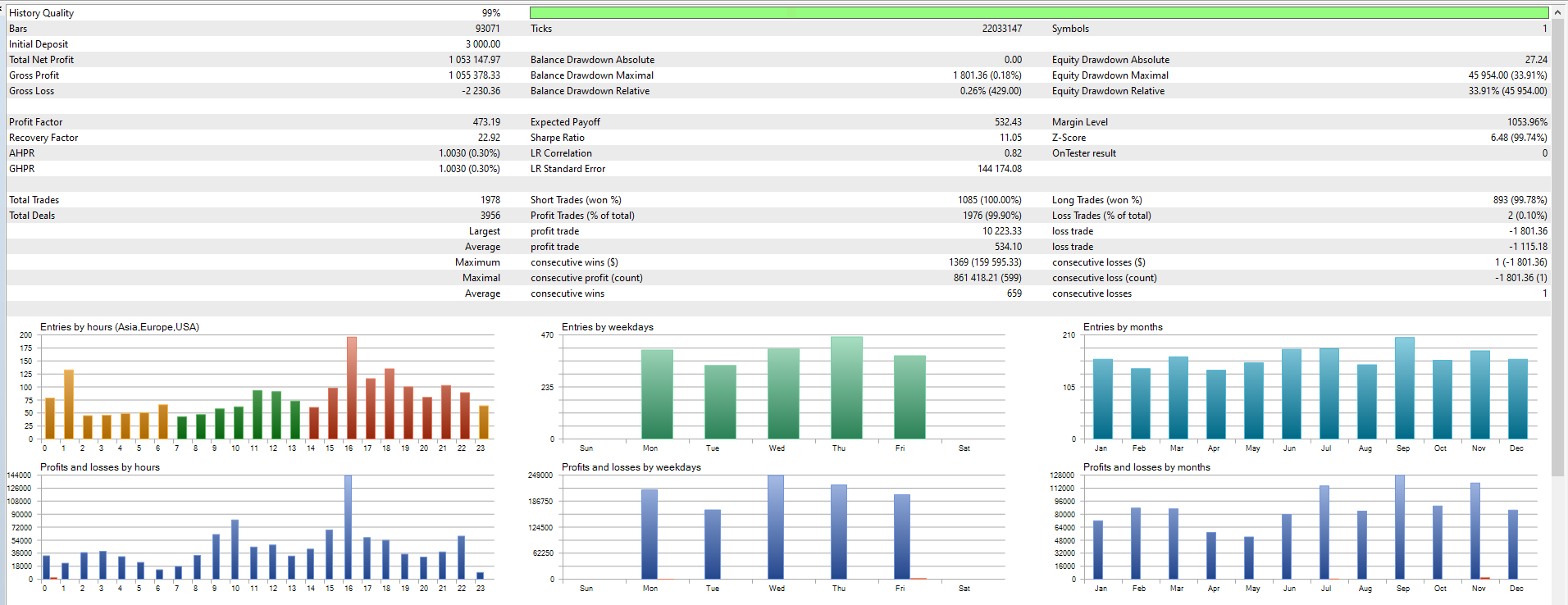Select the History Quality value "99%"
The height and width of the screenshot is (605, 1568).
pos(490,13)
